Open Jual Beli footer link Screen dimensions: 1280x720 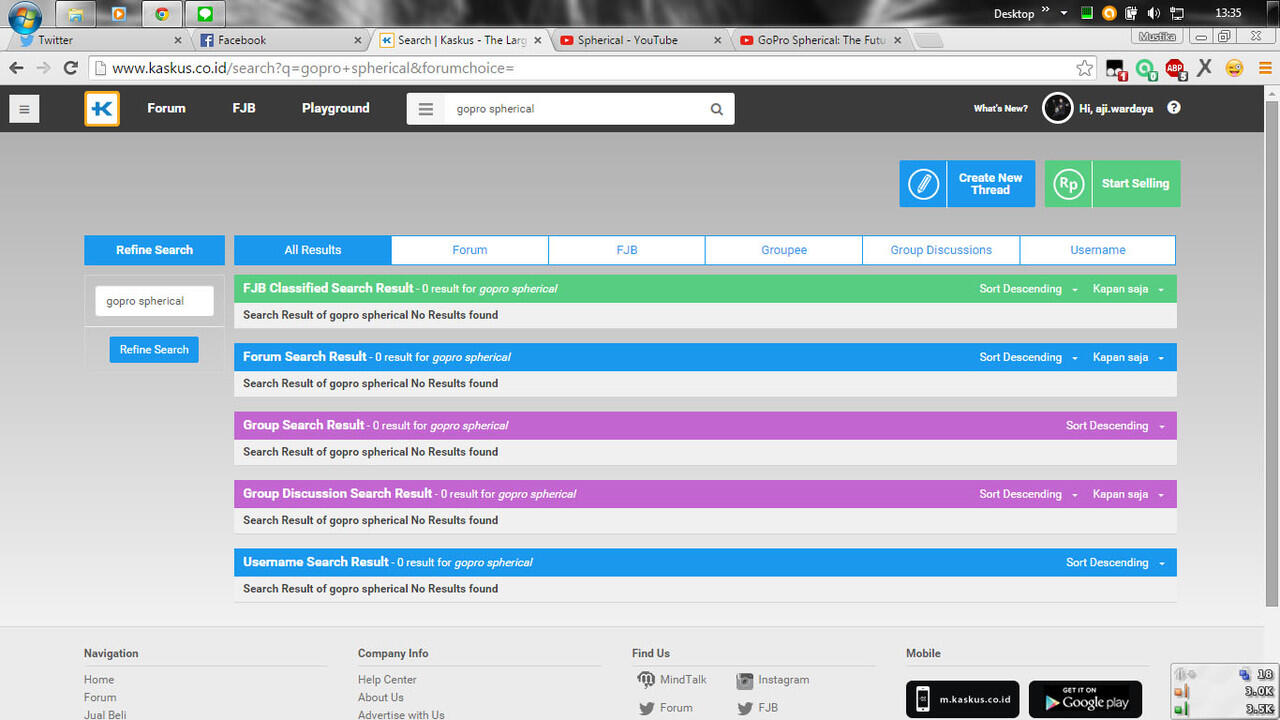pos(105,714)
